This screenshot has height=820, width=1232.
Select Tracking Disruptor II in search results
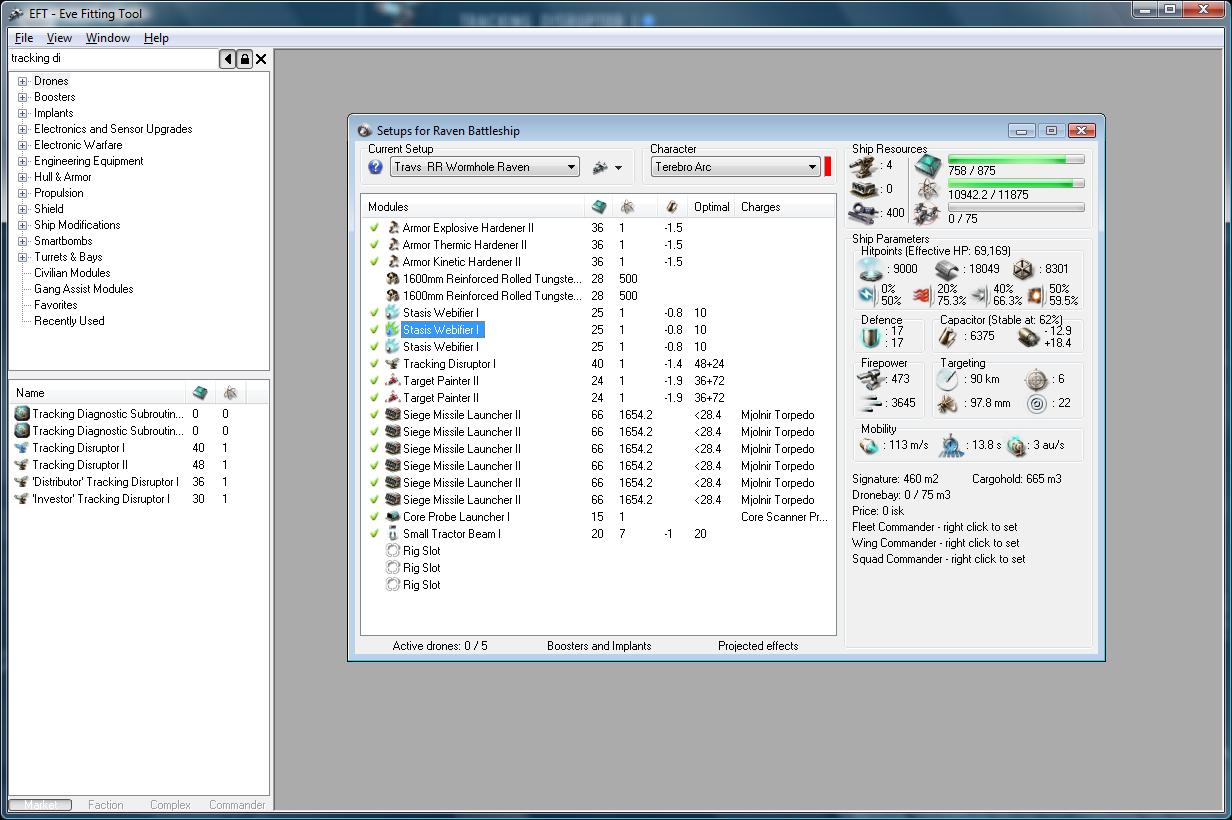point(79,465)
